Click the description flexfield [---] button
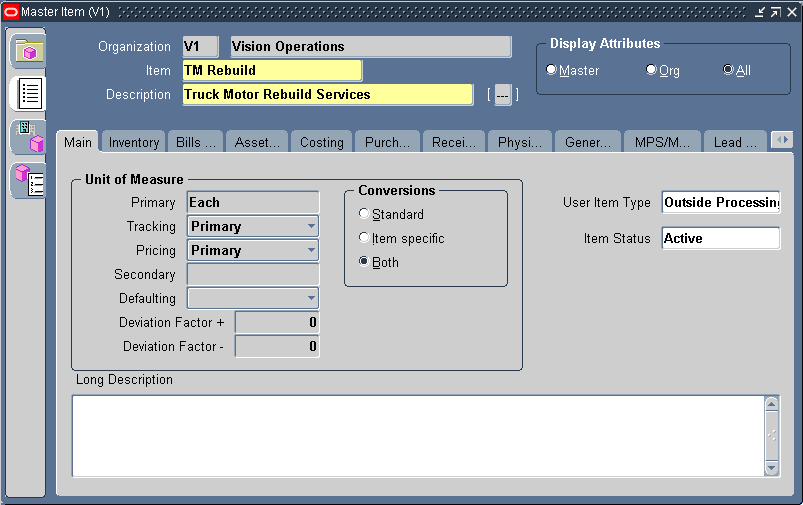This screenshot has height=505, width=803. 503,95
